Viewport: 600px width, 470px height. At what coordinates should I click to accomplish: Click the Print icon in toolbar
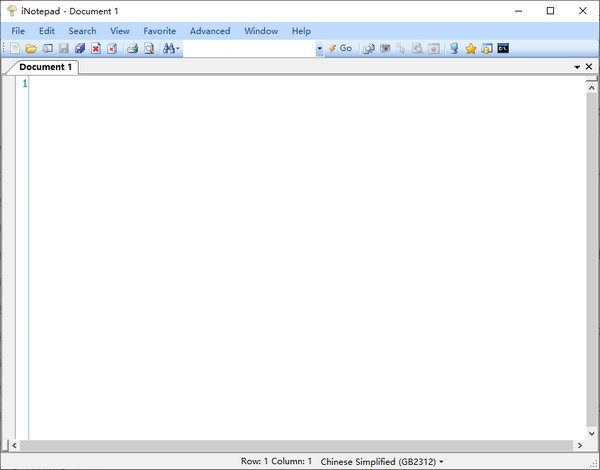(132, 48)
